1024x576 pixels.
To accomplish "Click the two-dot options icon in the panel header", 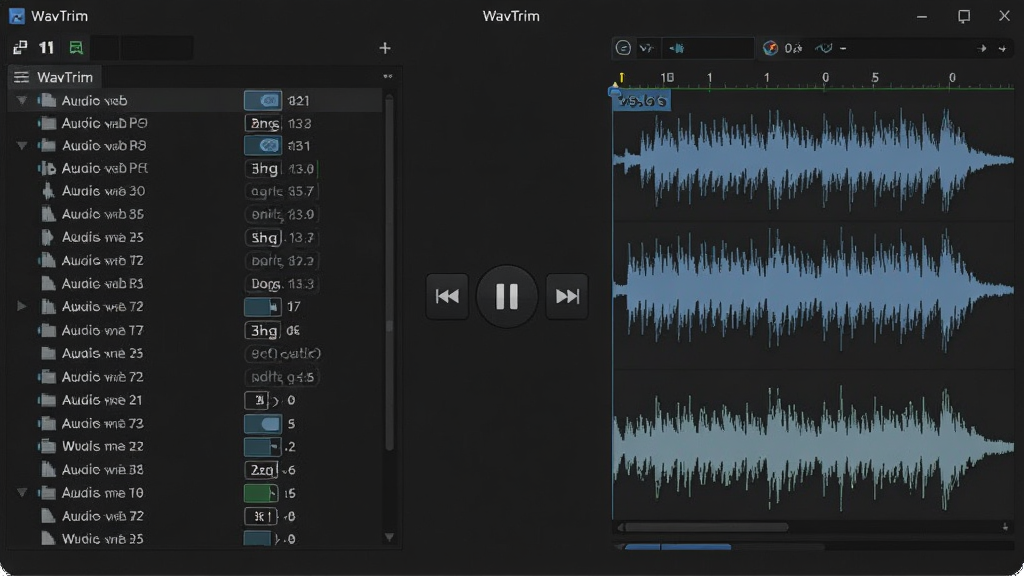I will 388,76.
